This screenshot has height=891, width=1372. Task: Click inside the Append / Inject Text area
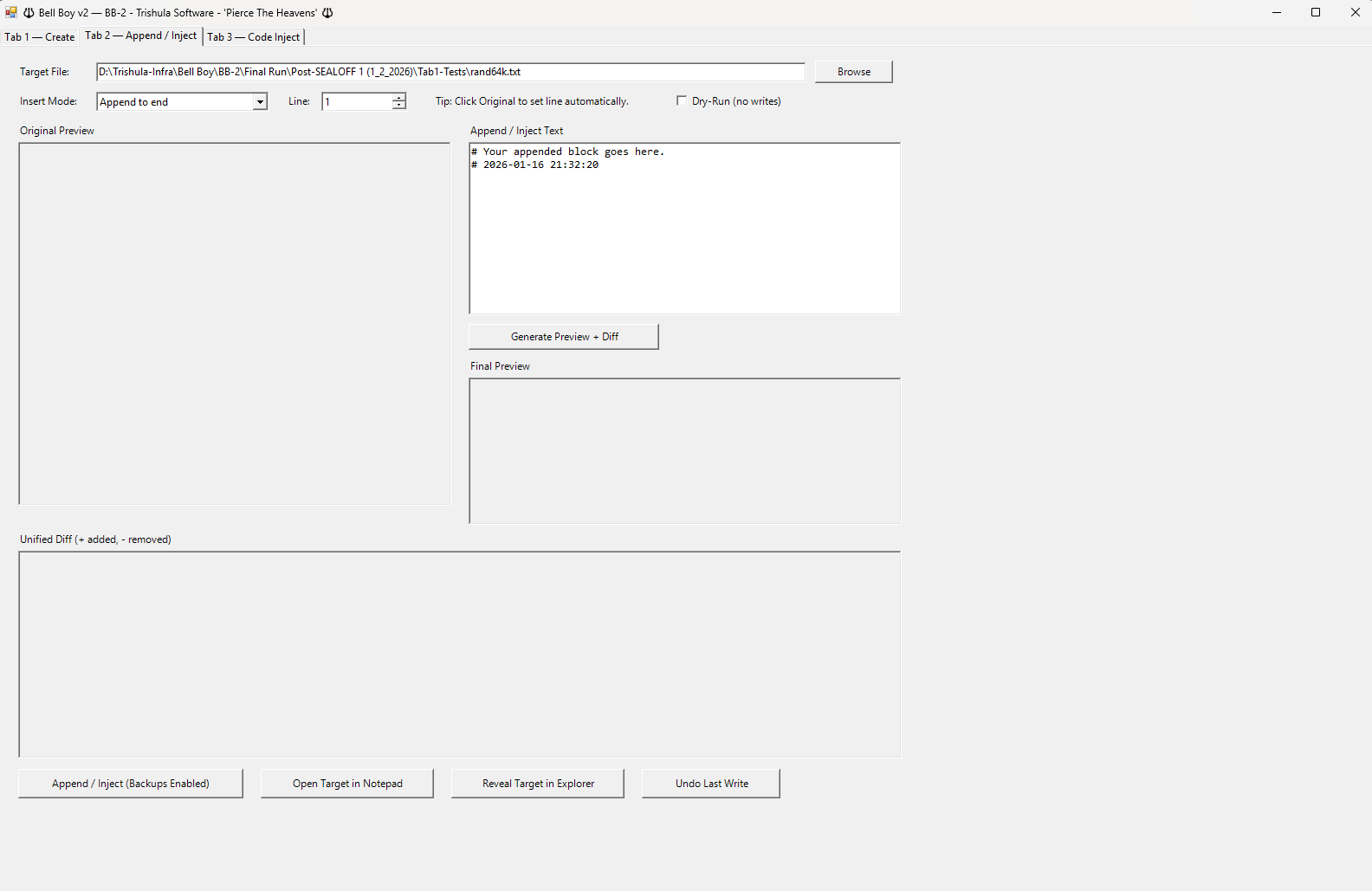(685, 229)
